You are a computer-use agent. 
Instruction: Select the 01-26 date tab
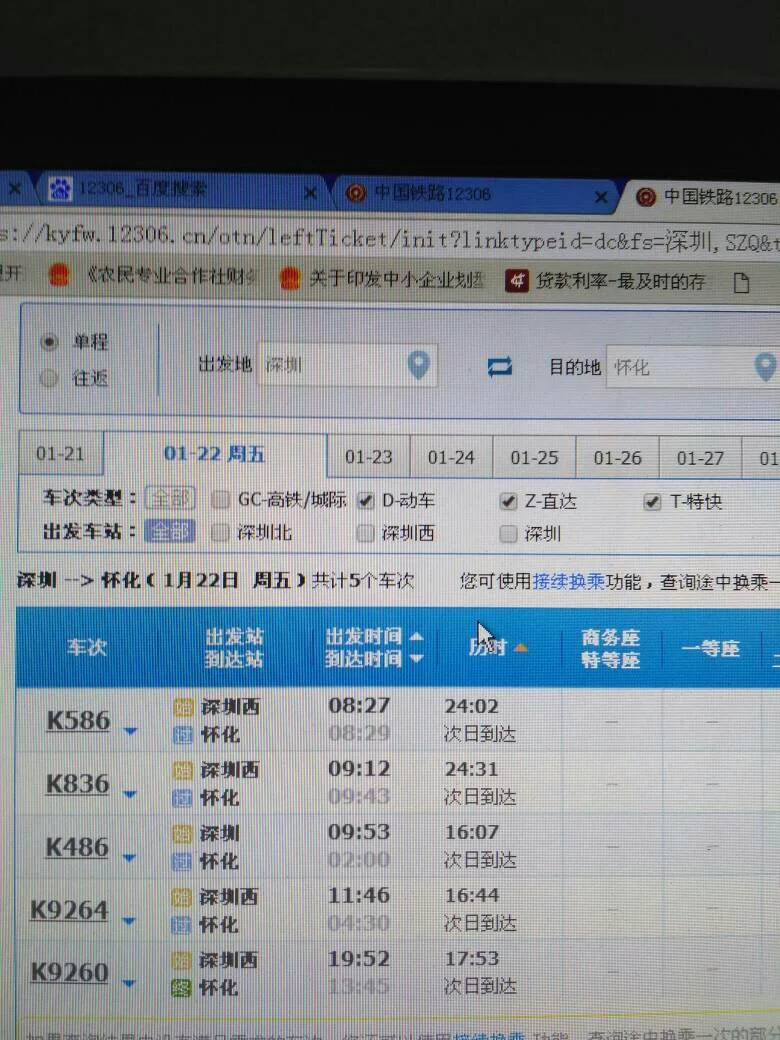point(618,458)
